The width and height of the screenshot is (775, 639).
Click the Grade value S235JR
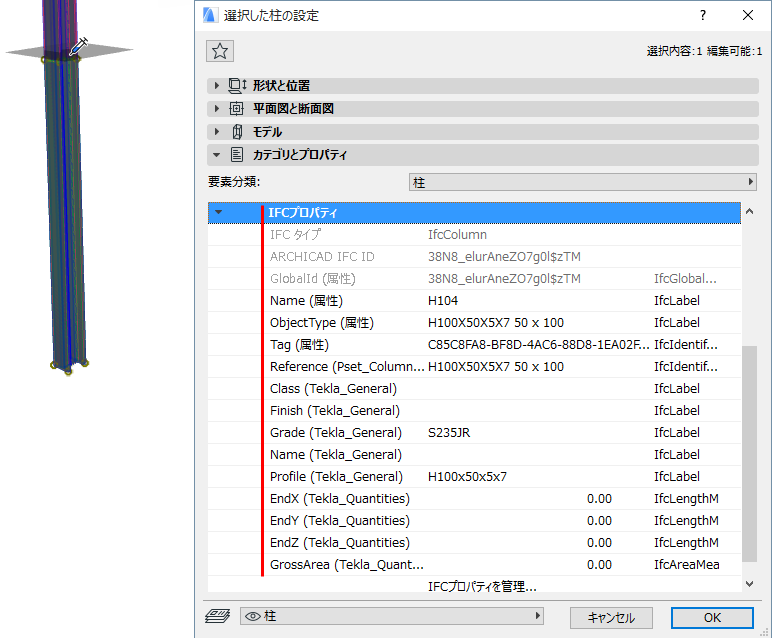pos(449,433)
